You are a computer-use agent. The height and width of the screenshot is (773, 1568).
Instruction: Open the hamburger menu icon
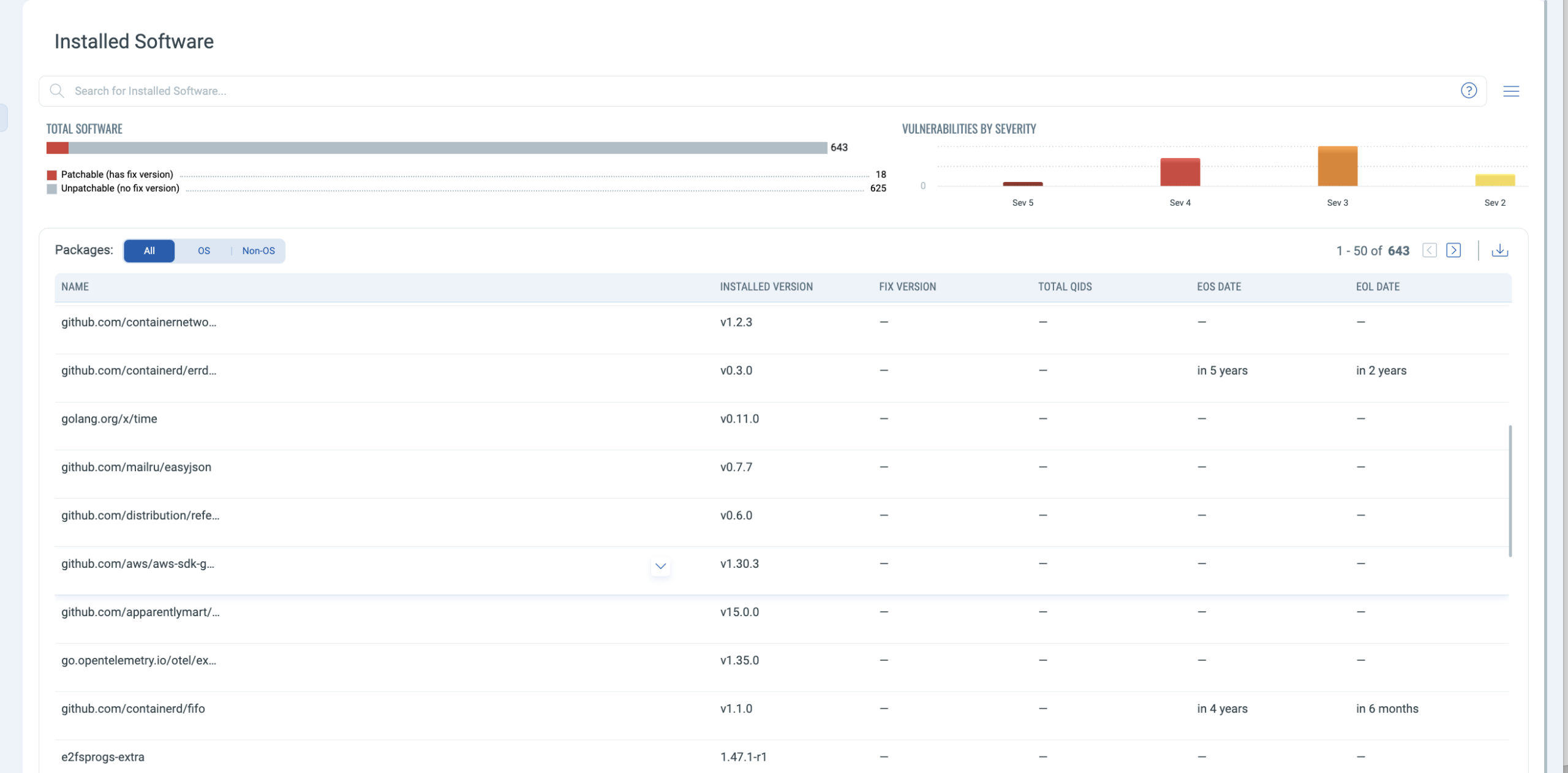click(x=1510, y=91)
